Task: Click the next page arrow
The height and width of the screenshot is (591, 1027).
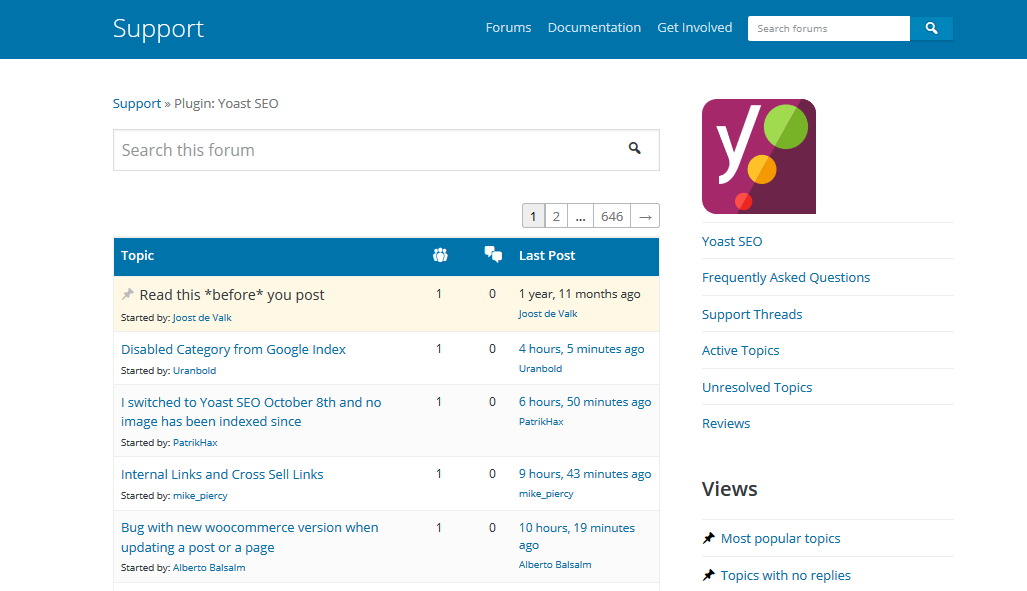Action: coord(644,215)
